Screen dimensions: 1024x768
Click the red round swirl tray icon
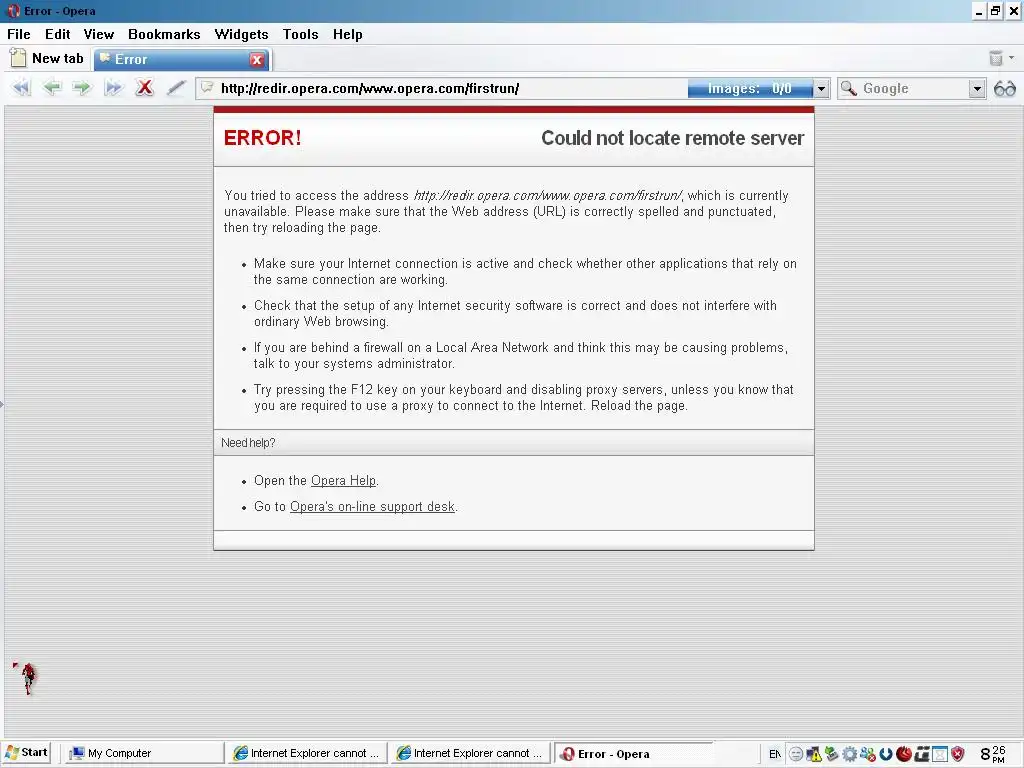click(x=904, y=754)
